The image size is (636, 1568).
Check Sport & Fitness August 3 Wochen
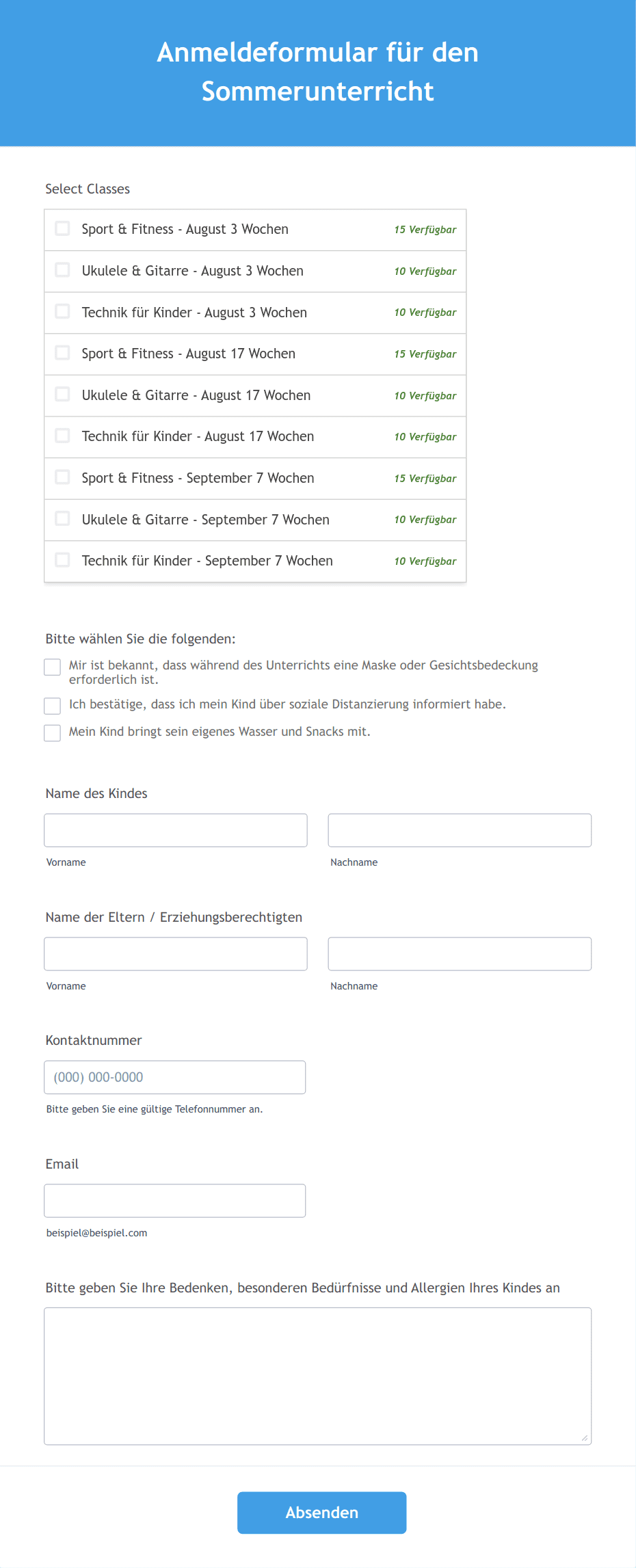point(62,228)
